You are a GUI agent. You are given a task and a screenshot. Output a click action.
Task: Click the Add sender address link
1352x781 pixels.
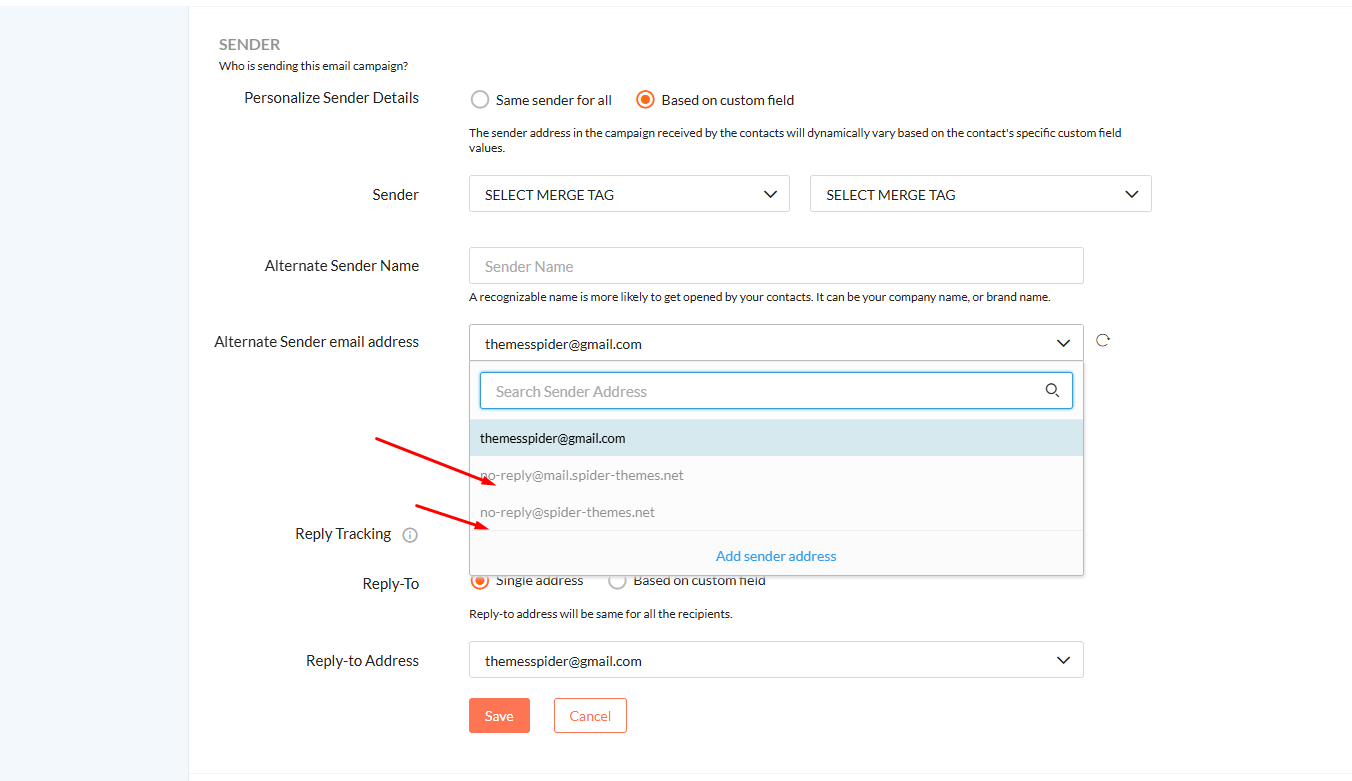tap(776, 556)
